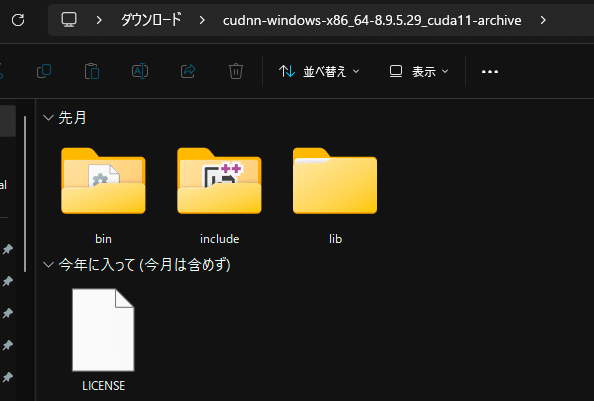Refresh the current folder view
This screenshot has width=594, height=401.
tap(18, 20)
